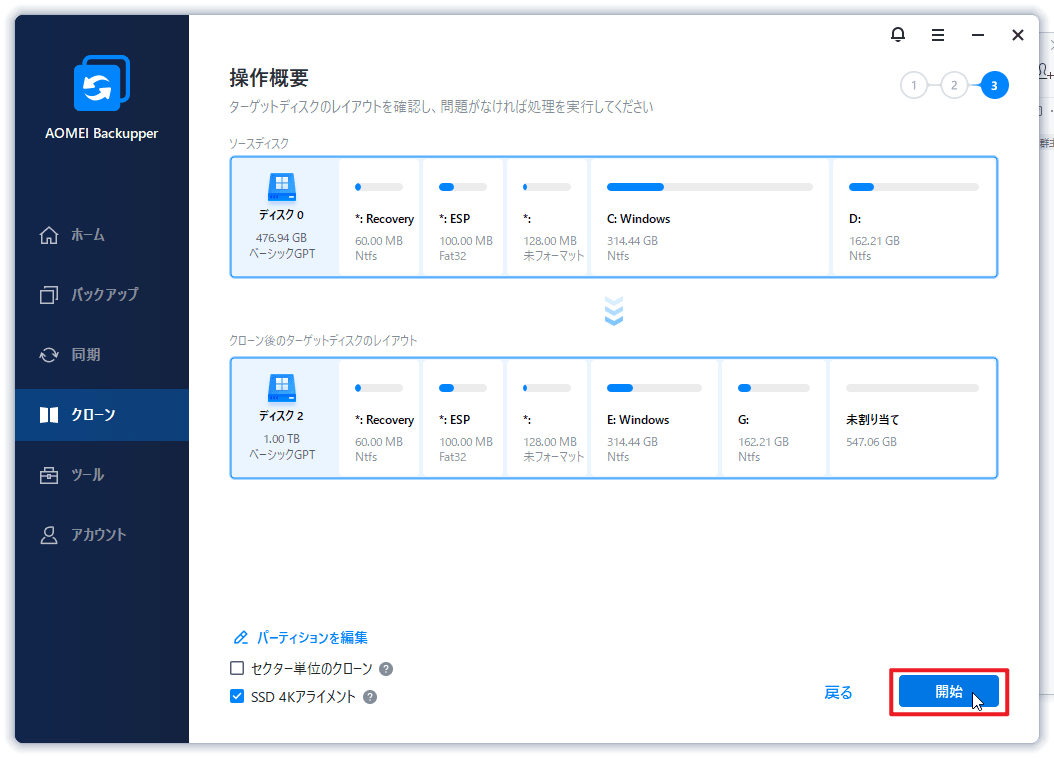Image resolution: width=1054 pixels, height=758 pixels.
Task: Select the ディスク 2 target disk icon
Action: coord(282,388)
